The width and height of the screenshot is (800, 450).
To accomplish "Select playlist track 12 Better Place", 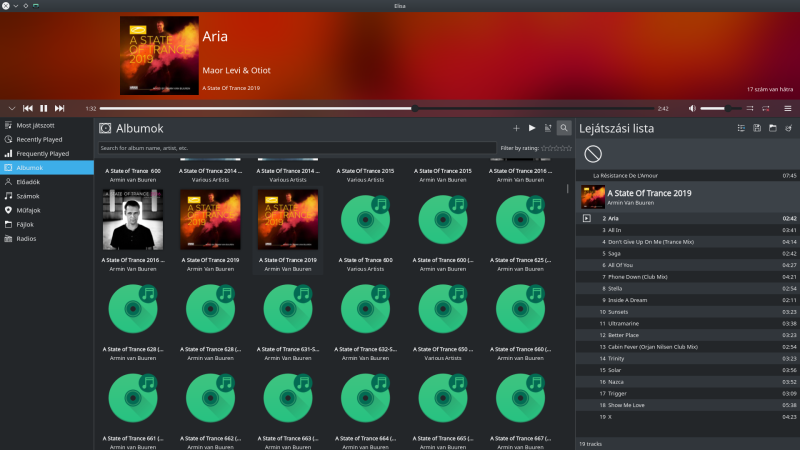I will tap(687, 335).
